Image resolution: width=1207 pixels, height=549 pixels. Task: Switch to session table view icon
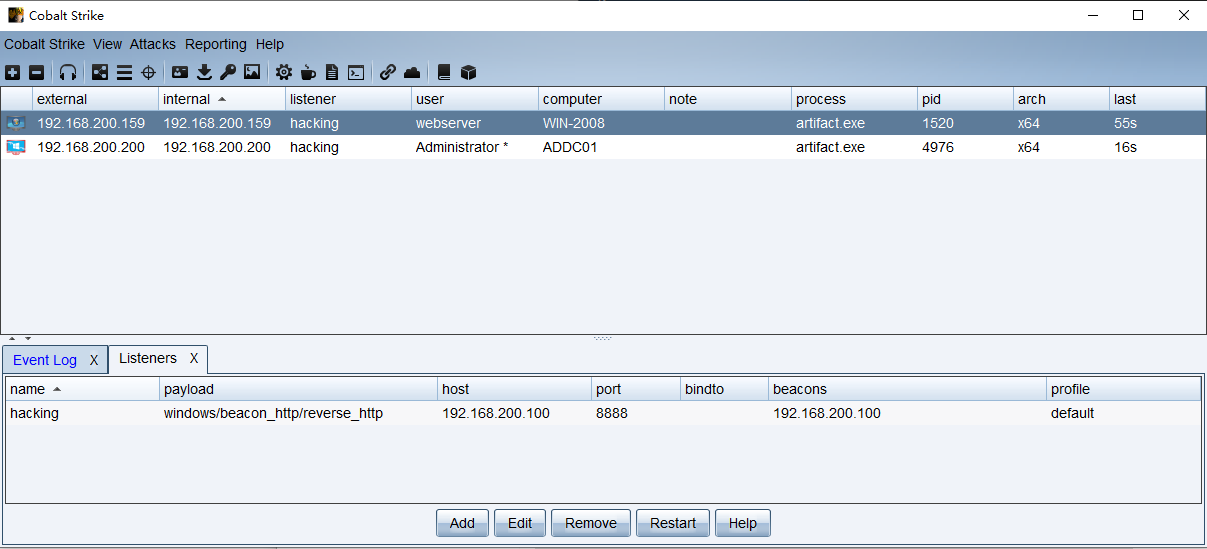point(124,72)
